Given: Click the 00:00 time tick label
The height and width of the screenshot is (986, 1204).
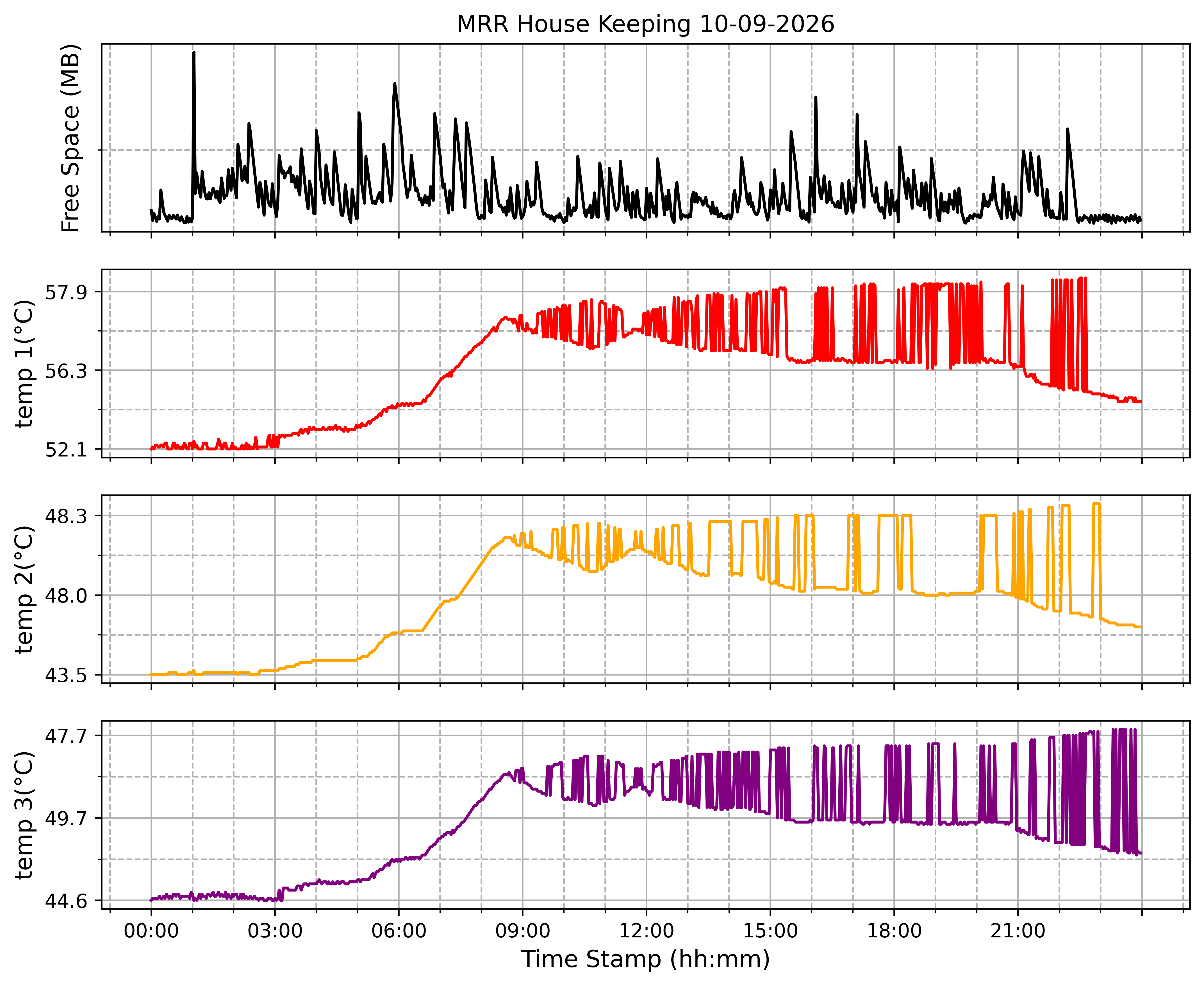Looking at the screenshot, I should tap(151, 931).
